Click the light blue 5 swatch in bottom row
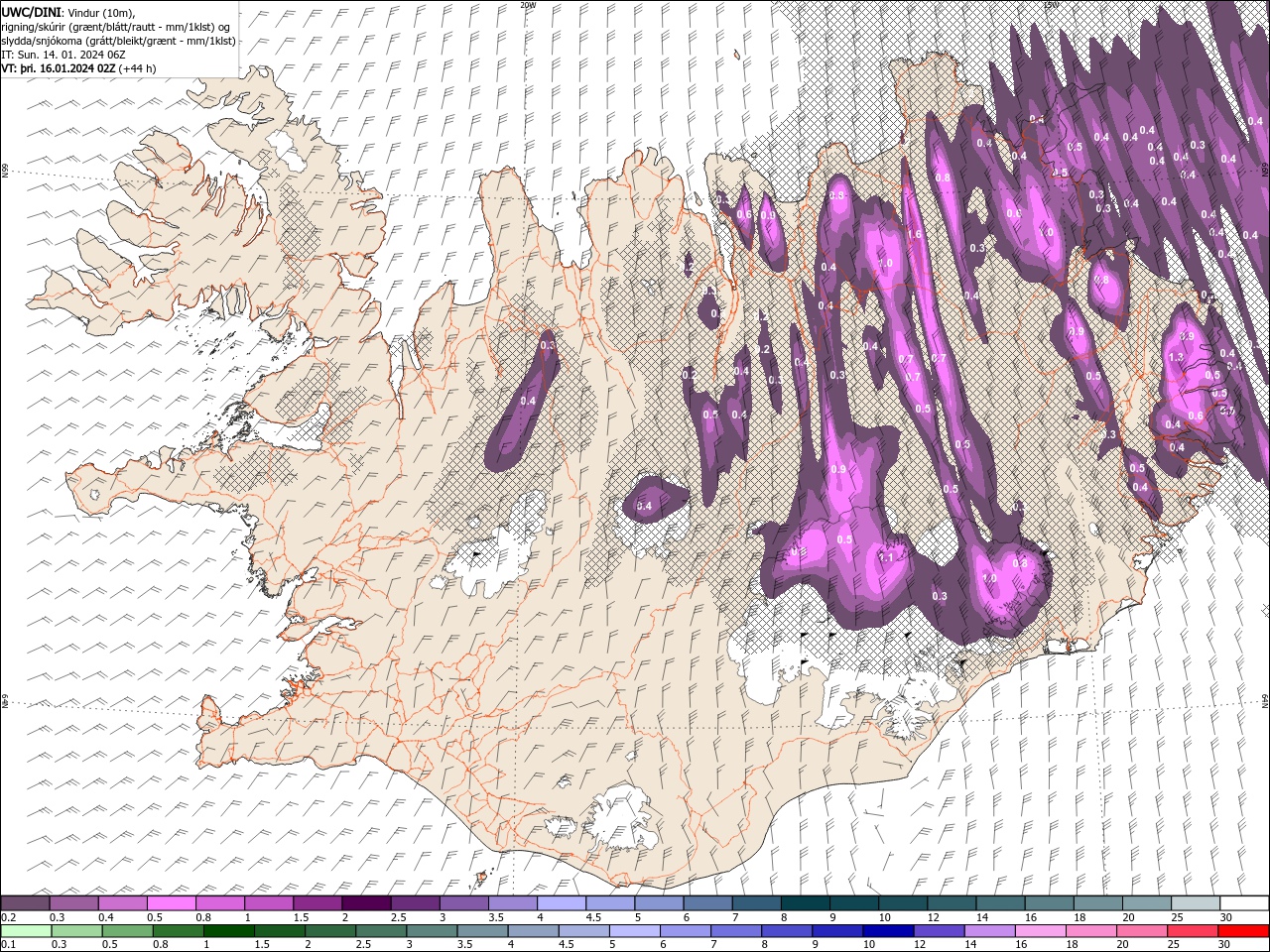The width and height of the screenshot is (1270, 952). coord(634,931)
